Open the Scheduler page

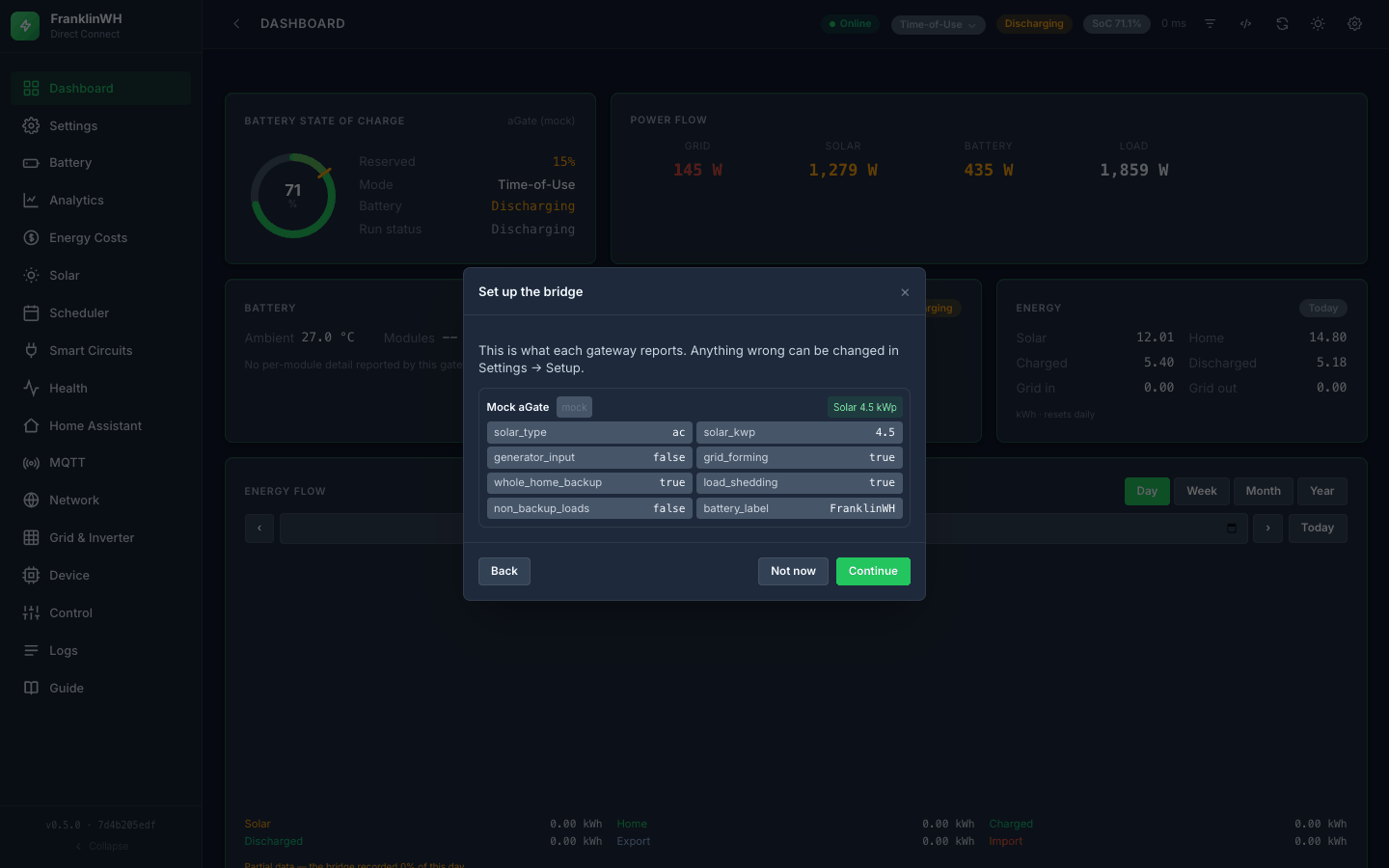[100, 313]
